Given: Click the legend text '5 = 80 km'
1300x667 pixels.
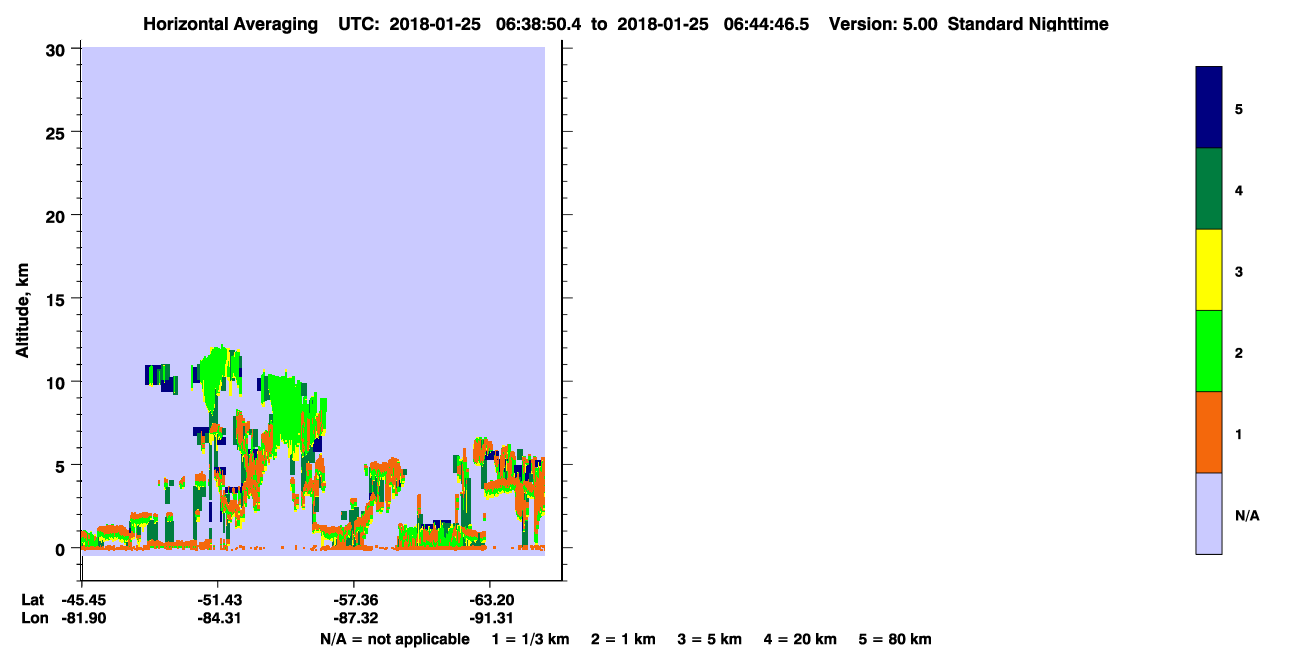Looking at the screenshot, I should coord(895,639).
